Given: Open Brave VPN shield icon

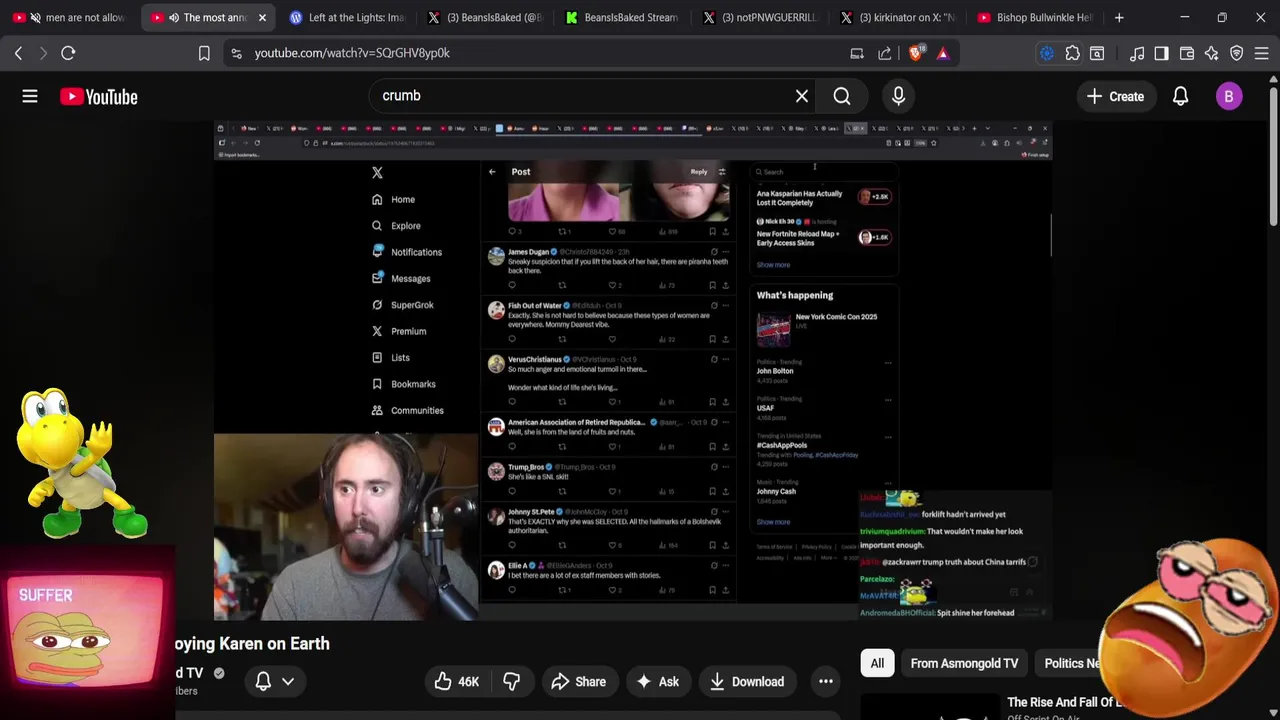Looking at the screenshot, I should click(1237, 53).
